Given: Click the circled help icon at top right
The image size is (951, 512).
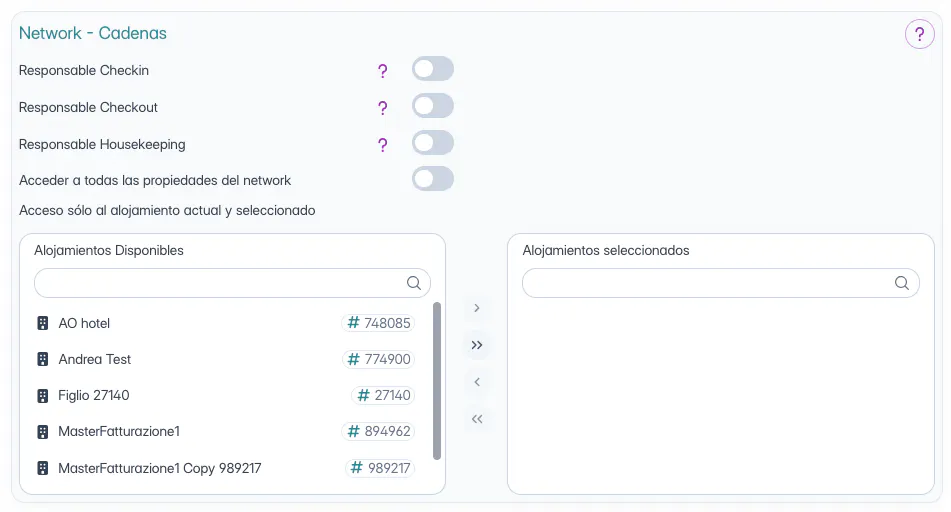Looking at the screenshot, I should [x=919, y=35].
